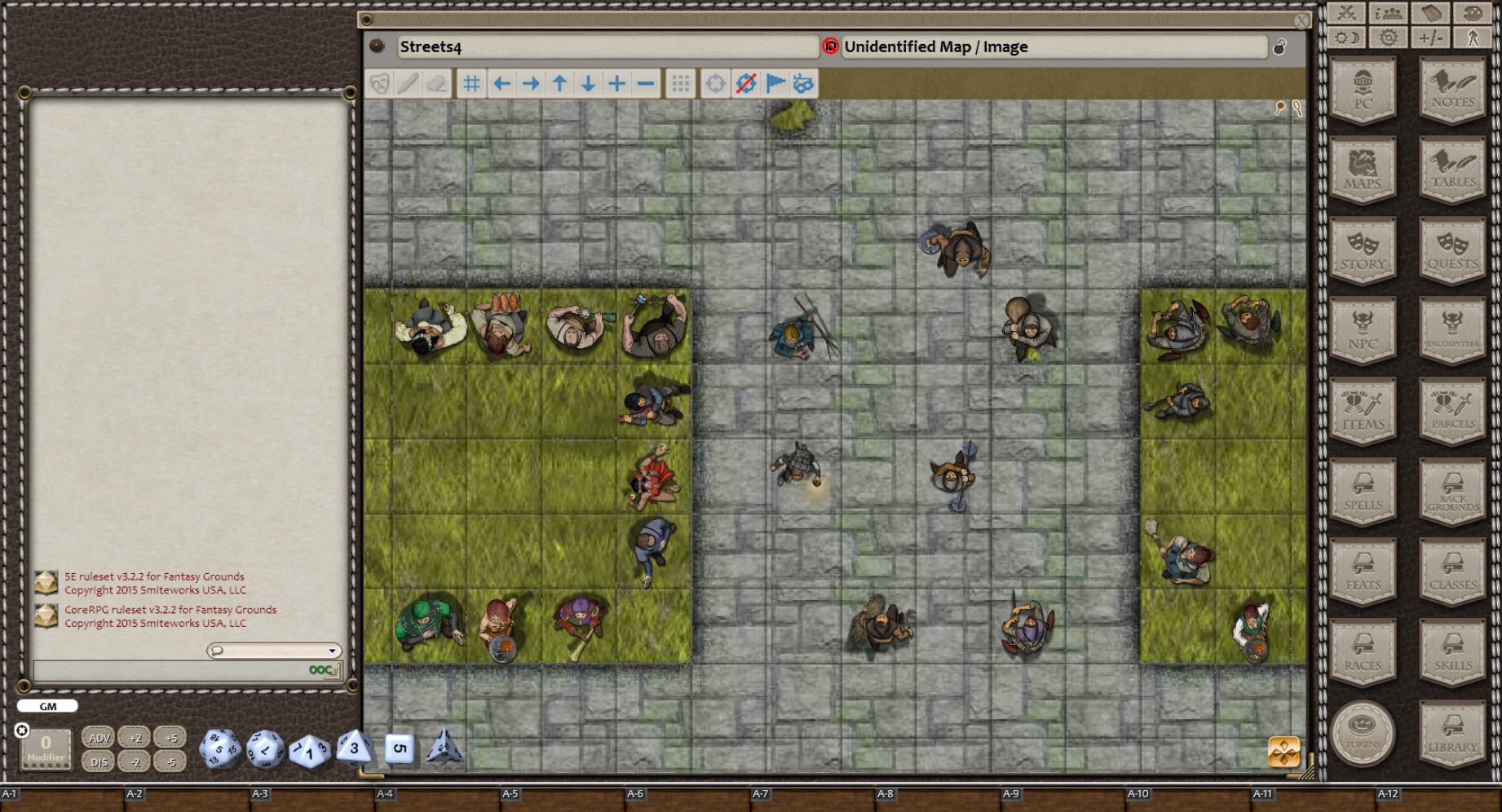Set roll bonus with the +5 modifier button
Image resolution: width=1502 pixels, height=812 pixels.
[170, 736]
